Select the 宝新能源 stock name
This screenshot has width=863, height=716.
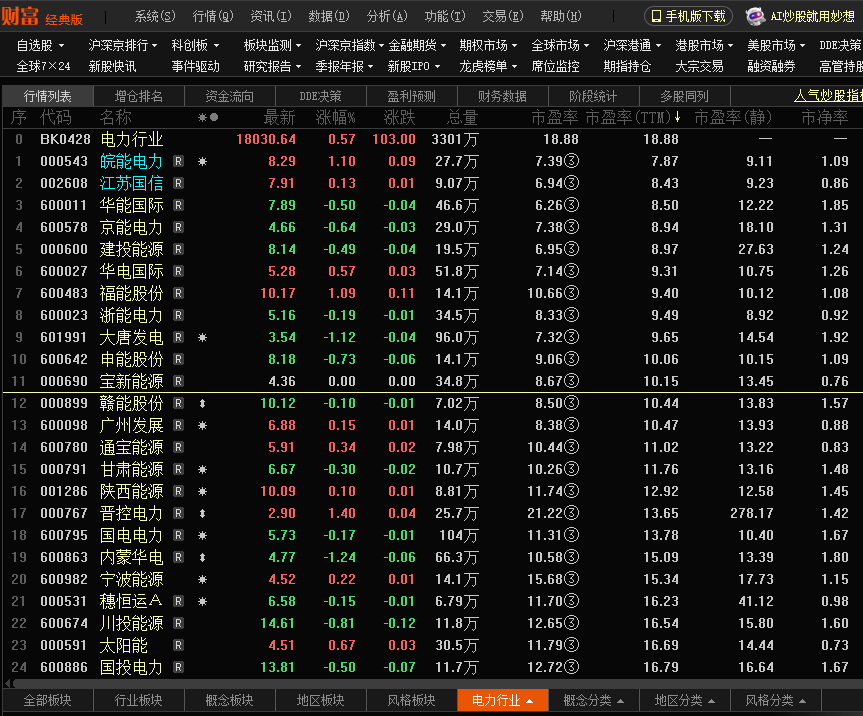click(132, 381)
